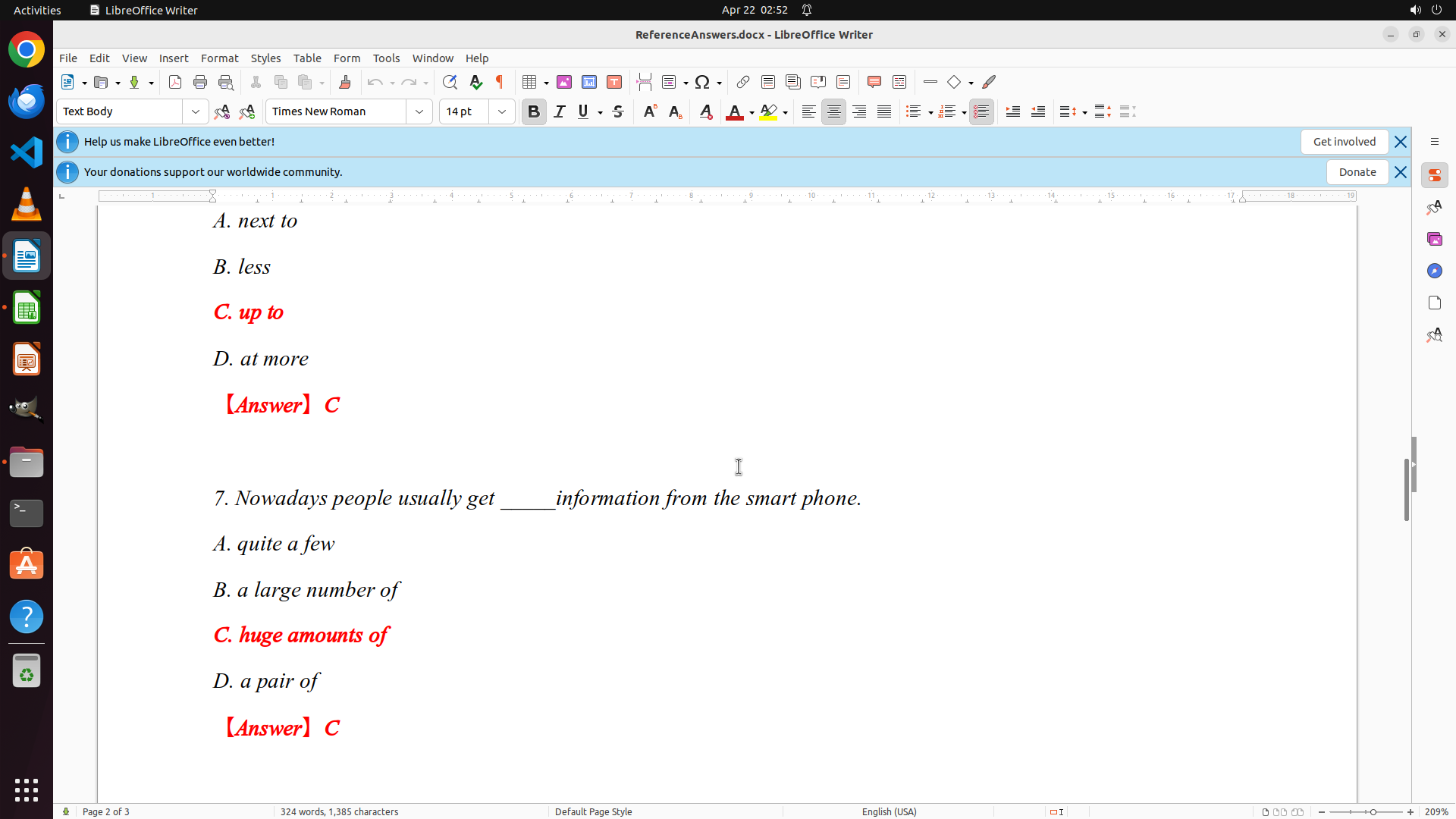Image resolution: width=1456 pixels, height=819 pixels.
Task: Expand the font size dropdown
Action: pyautogui.click(x=502, y=111)
